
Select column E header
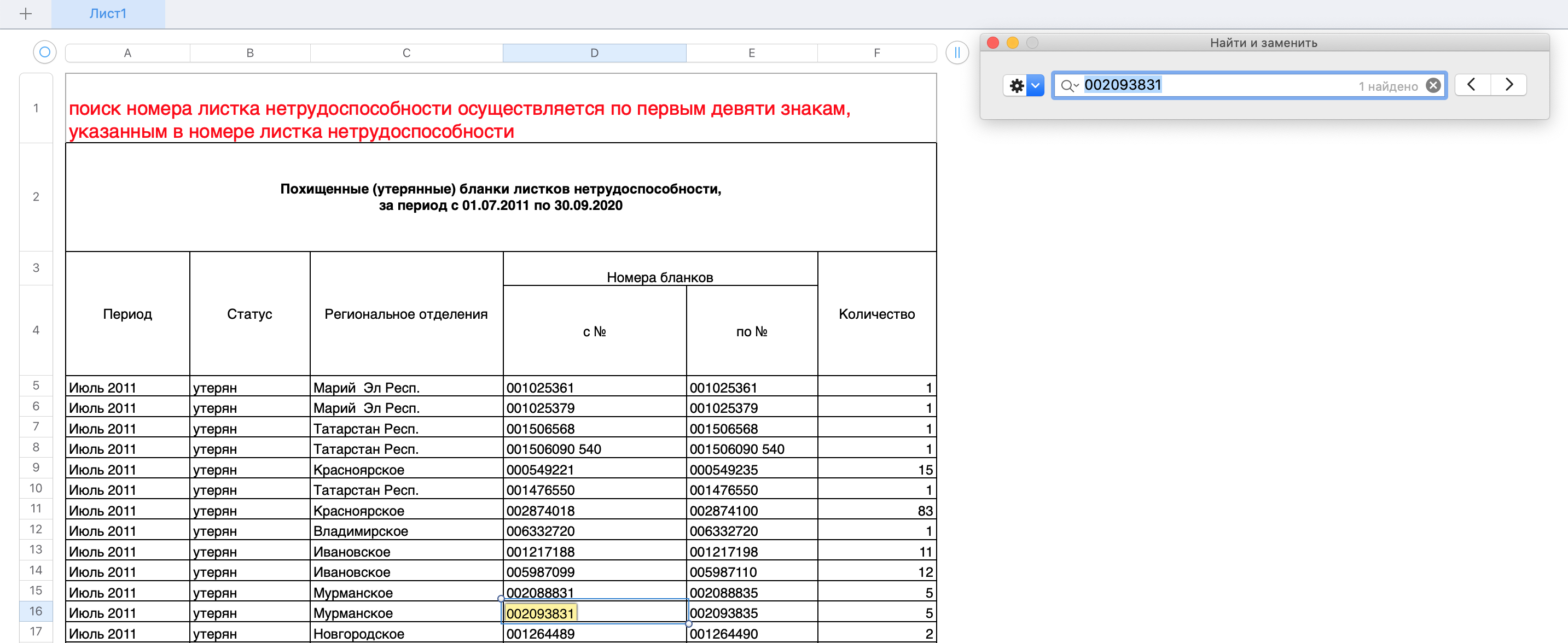coord(752,53)
